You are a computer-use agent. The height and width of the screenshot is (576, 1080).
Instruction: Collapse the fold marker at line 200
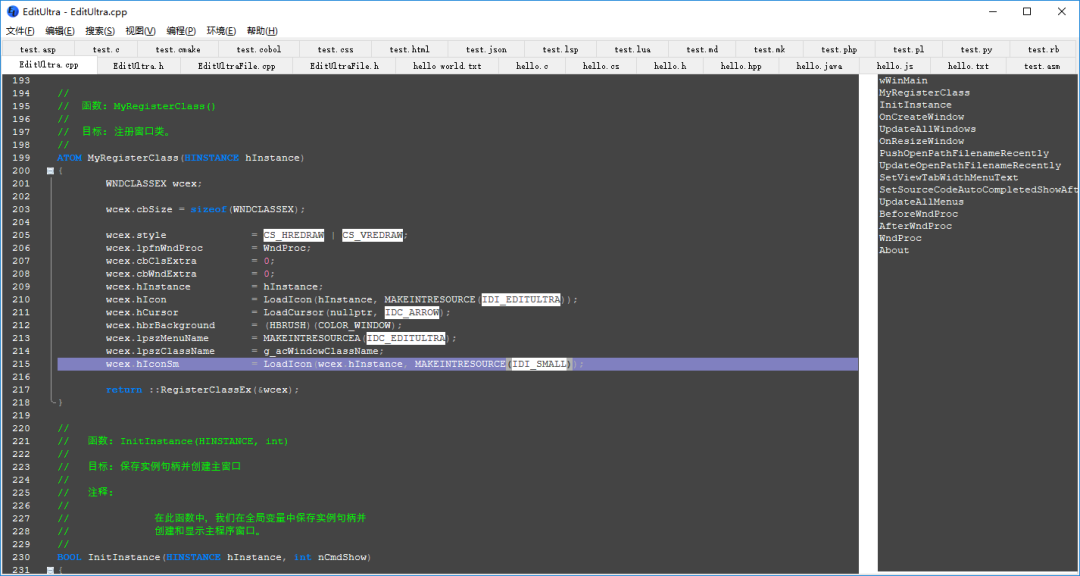coord(50,171)
